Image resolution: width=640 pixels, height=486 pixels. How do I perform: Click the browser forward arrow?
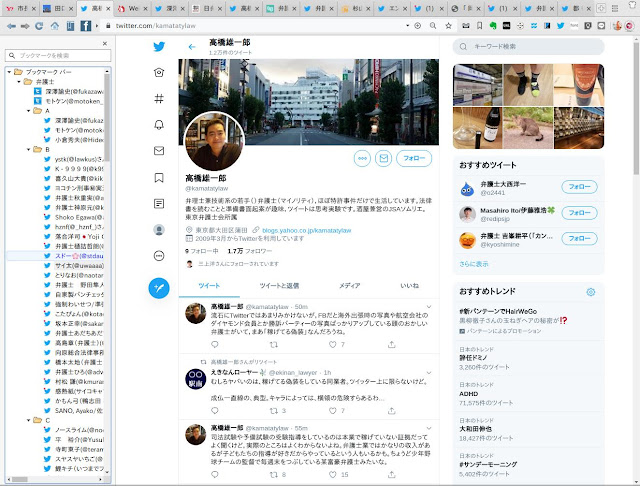tap(25, 26)
